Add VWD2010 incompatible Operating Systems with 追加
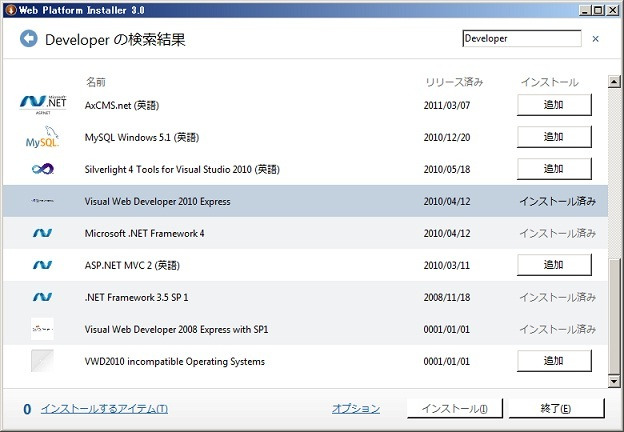 point(554,361)
